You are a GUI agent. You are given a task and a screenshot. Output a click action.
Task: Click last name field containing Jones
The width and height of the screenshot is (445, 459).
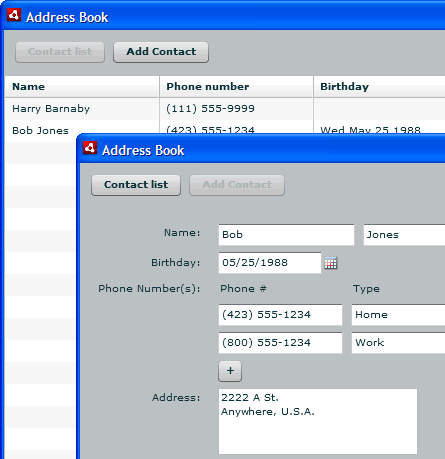click(404, 235)
